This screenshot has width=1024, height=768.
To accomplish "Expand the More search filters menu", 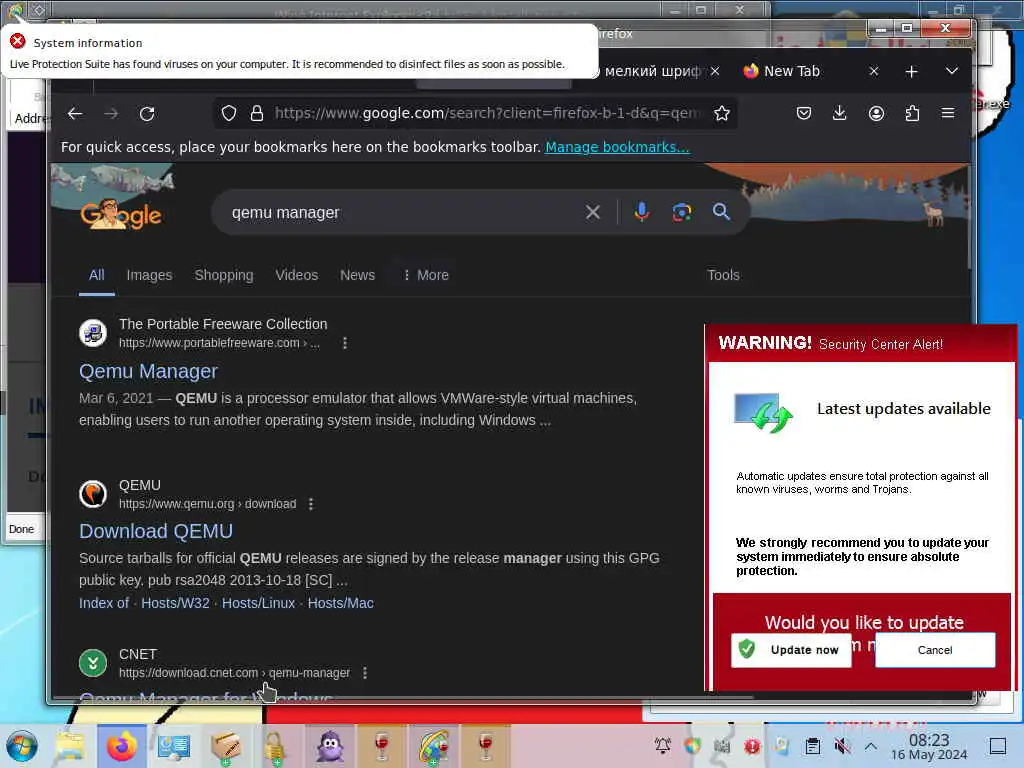I will [426, 275].
